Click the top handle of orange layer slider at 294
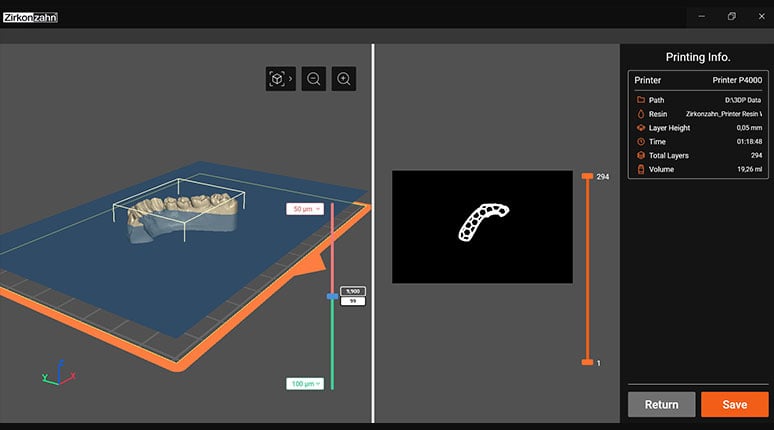 587,176
